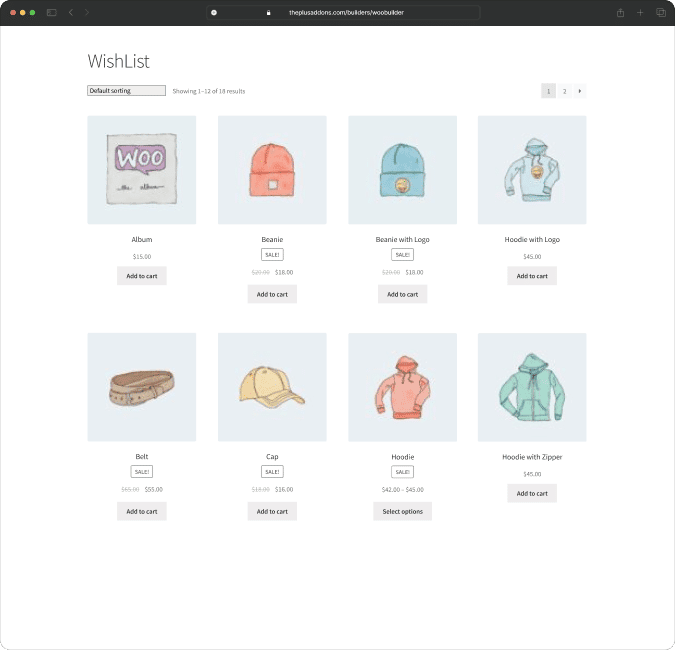Open the Beanie product title link
675x650 pixels.
click(272, 240)
